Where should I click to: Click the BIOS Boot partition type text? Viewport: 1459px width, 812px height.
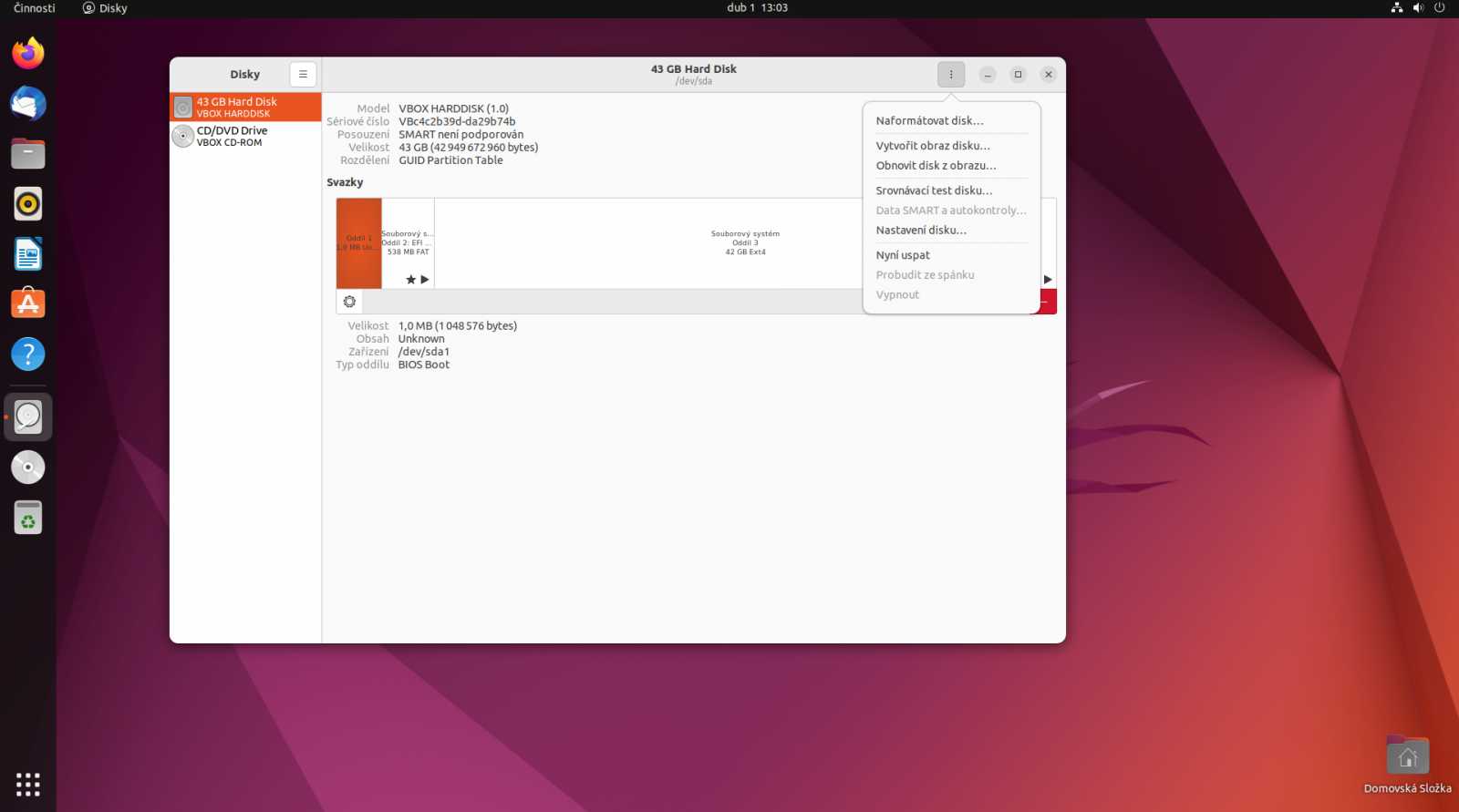424,365
